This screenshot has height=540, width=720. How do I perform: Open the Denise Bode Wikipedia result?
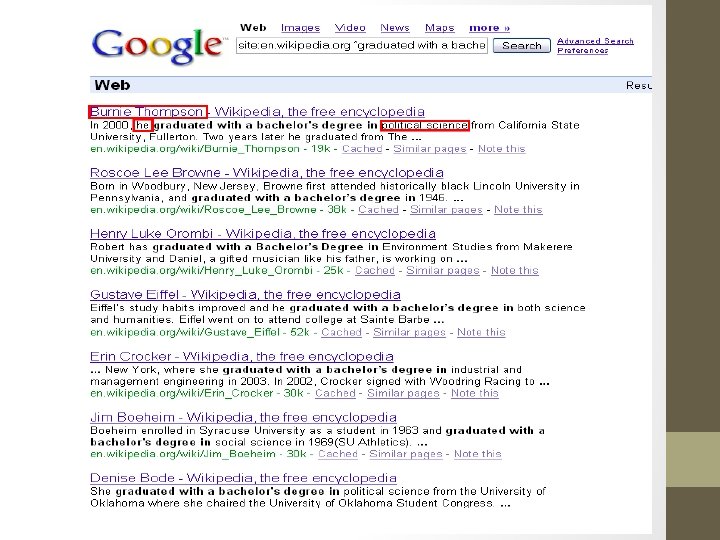pos(243,478)
